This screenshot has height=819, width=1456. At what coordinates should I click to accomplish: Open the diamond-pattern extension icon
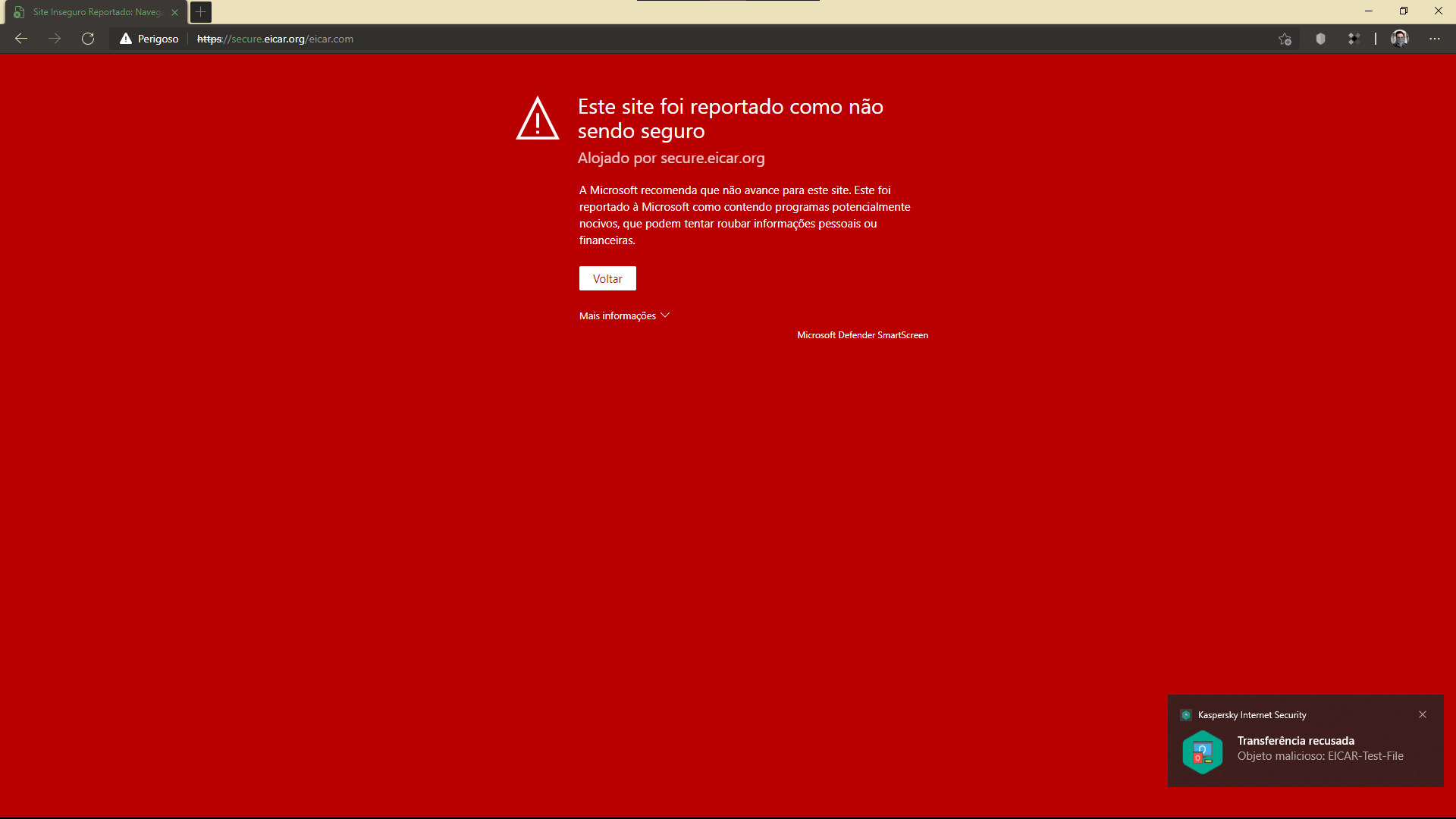[x=1354, y=39]
